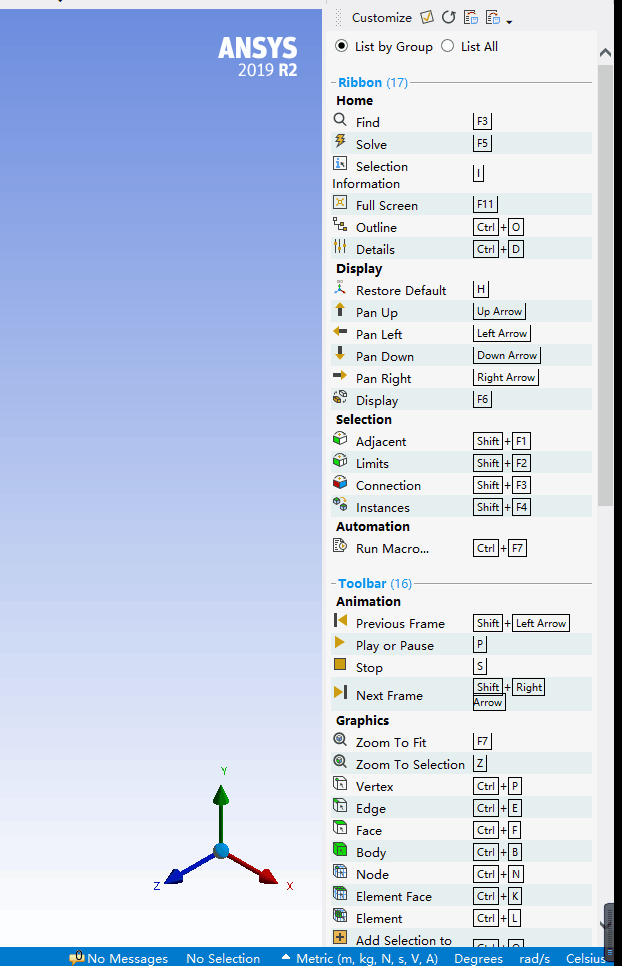The width and height of the screenshot is (622, 966).
Task: Click the Zoom To Fit icon
Action: coord(340,739)
